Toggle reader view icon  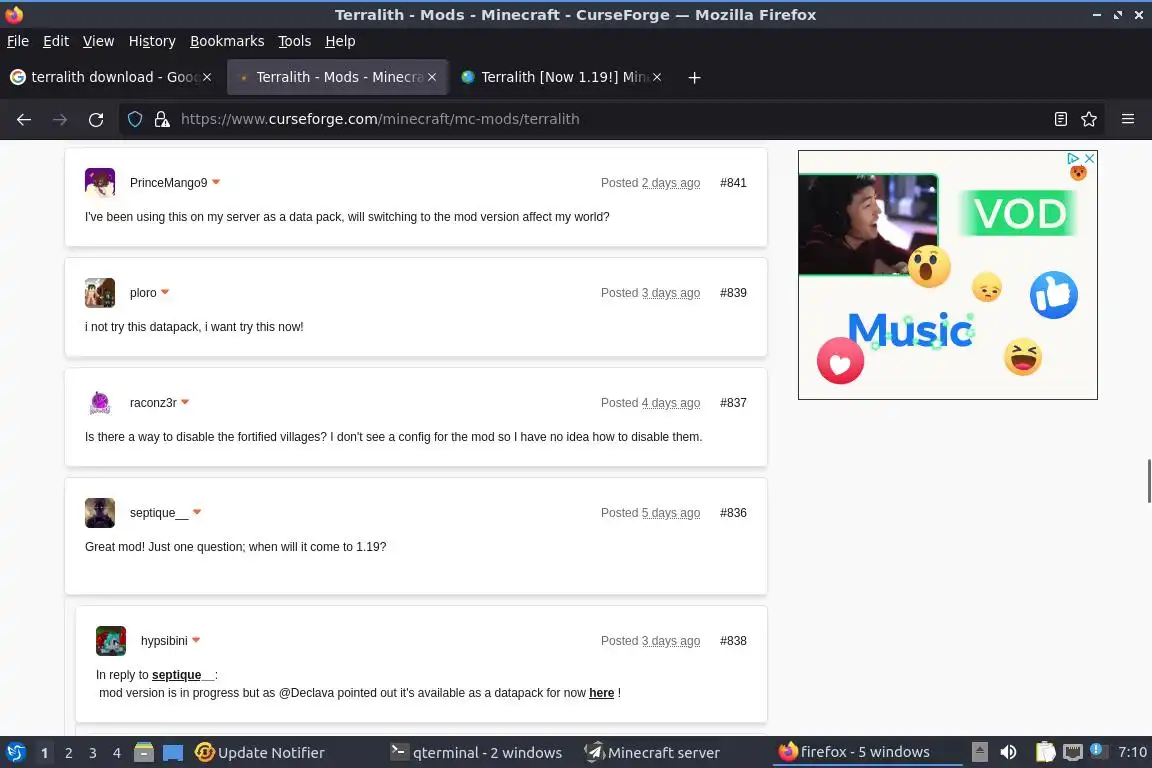click(x=1060, y=119)
